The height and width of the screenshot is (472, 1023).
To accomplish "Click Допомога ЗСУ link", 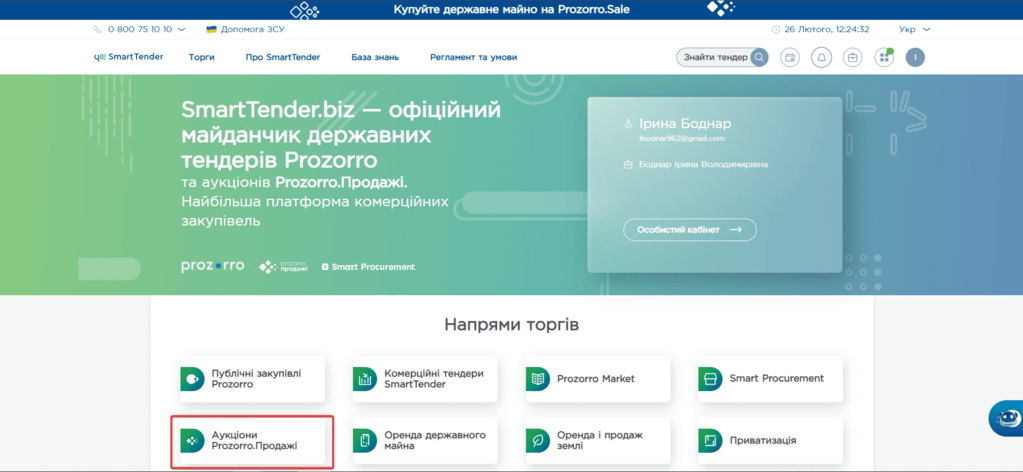I will (x=244, y=30).
